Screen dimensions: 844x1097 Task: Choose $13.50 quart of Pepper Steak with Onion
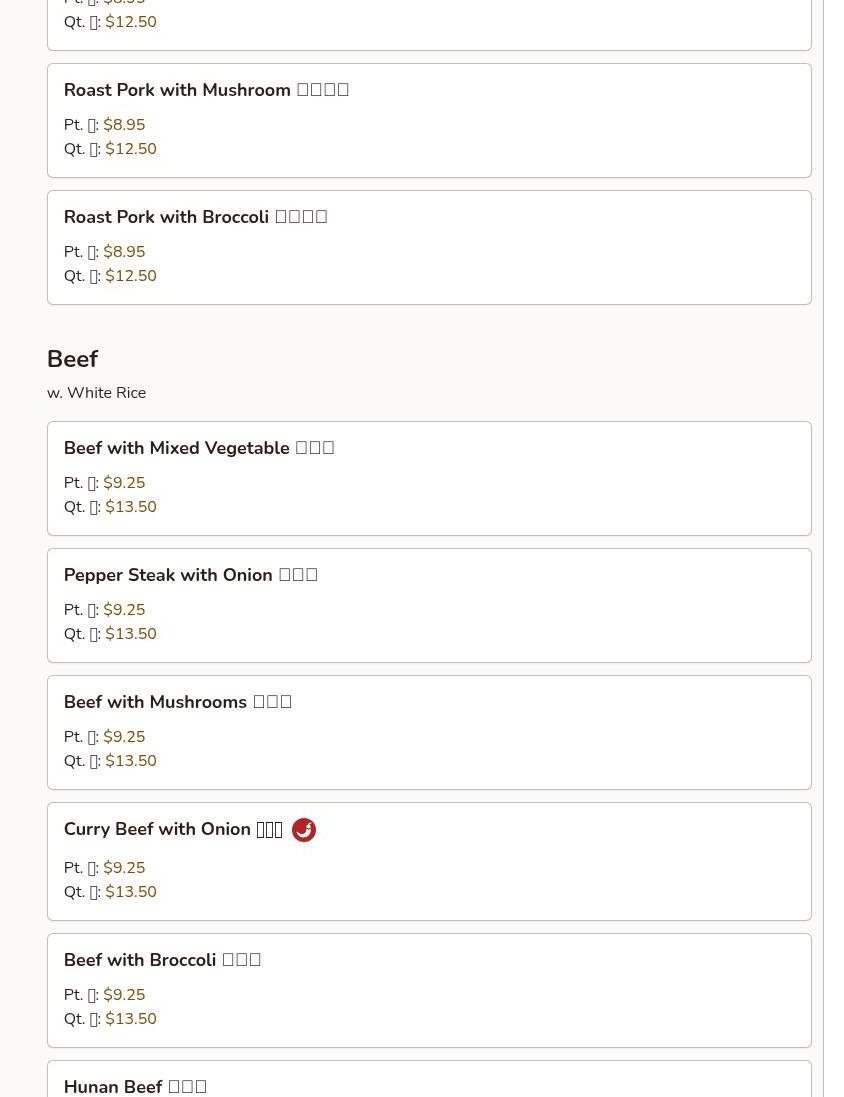(131, 634)
